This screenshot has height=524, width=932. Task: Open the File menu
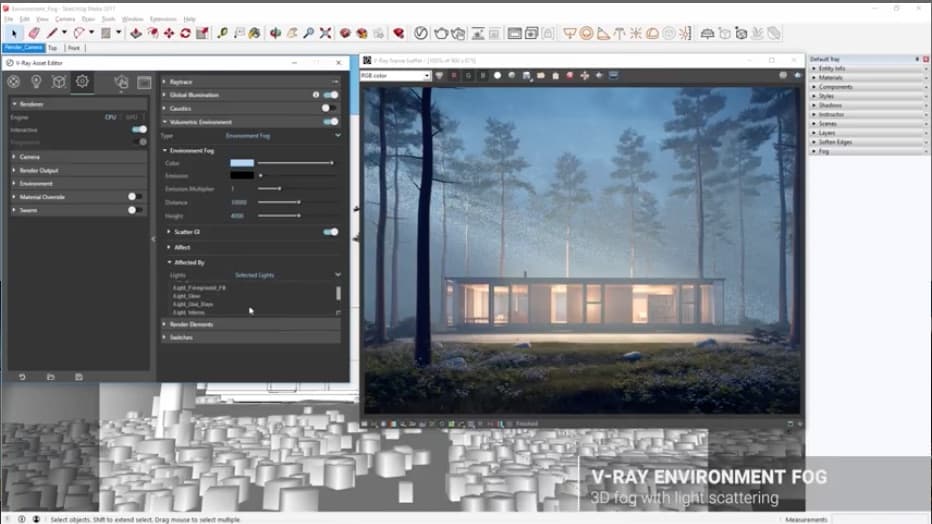tap(8, 19)
